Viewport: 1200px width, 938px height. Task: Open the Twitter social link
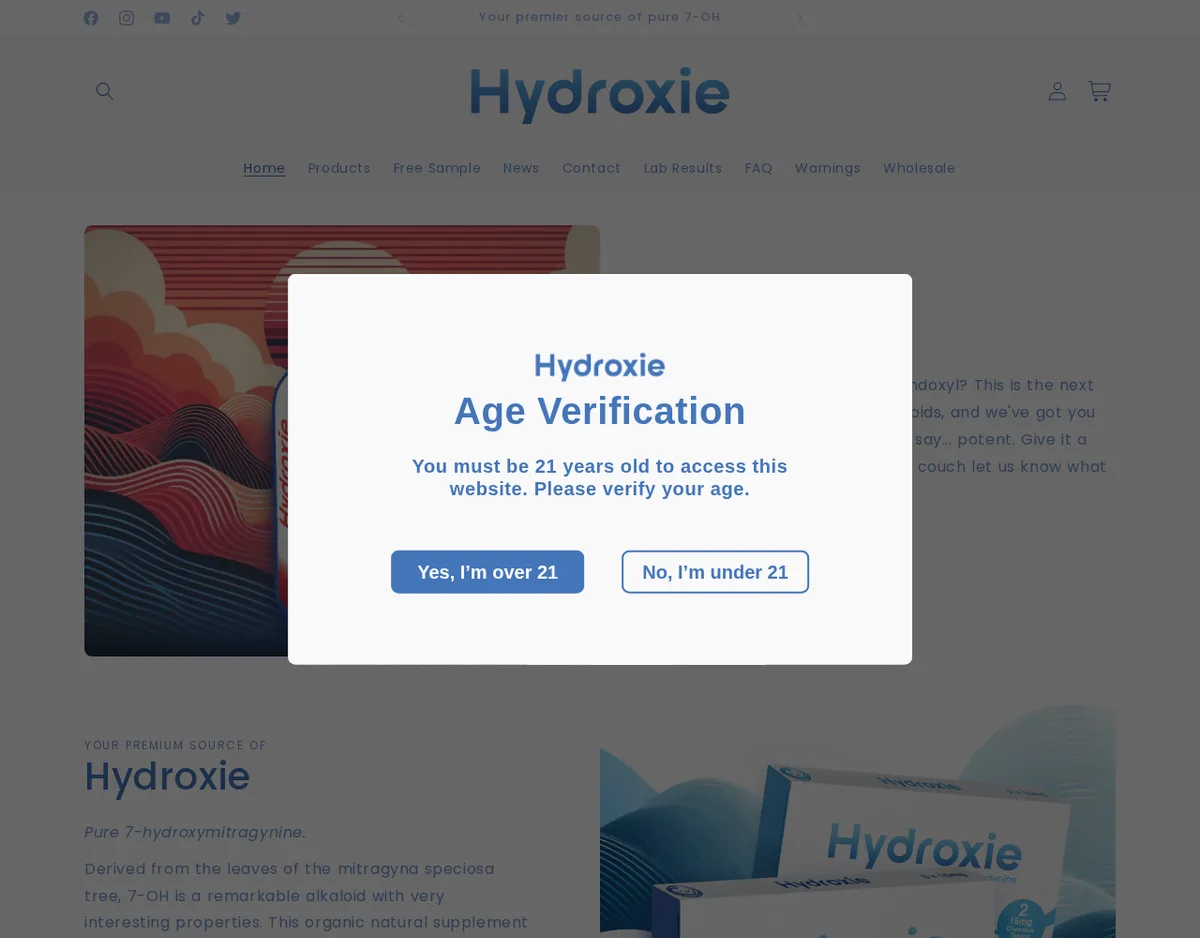pos(233,18)
